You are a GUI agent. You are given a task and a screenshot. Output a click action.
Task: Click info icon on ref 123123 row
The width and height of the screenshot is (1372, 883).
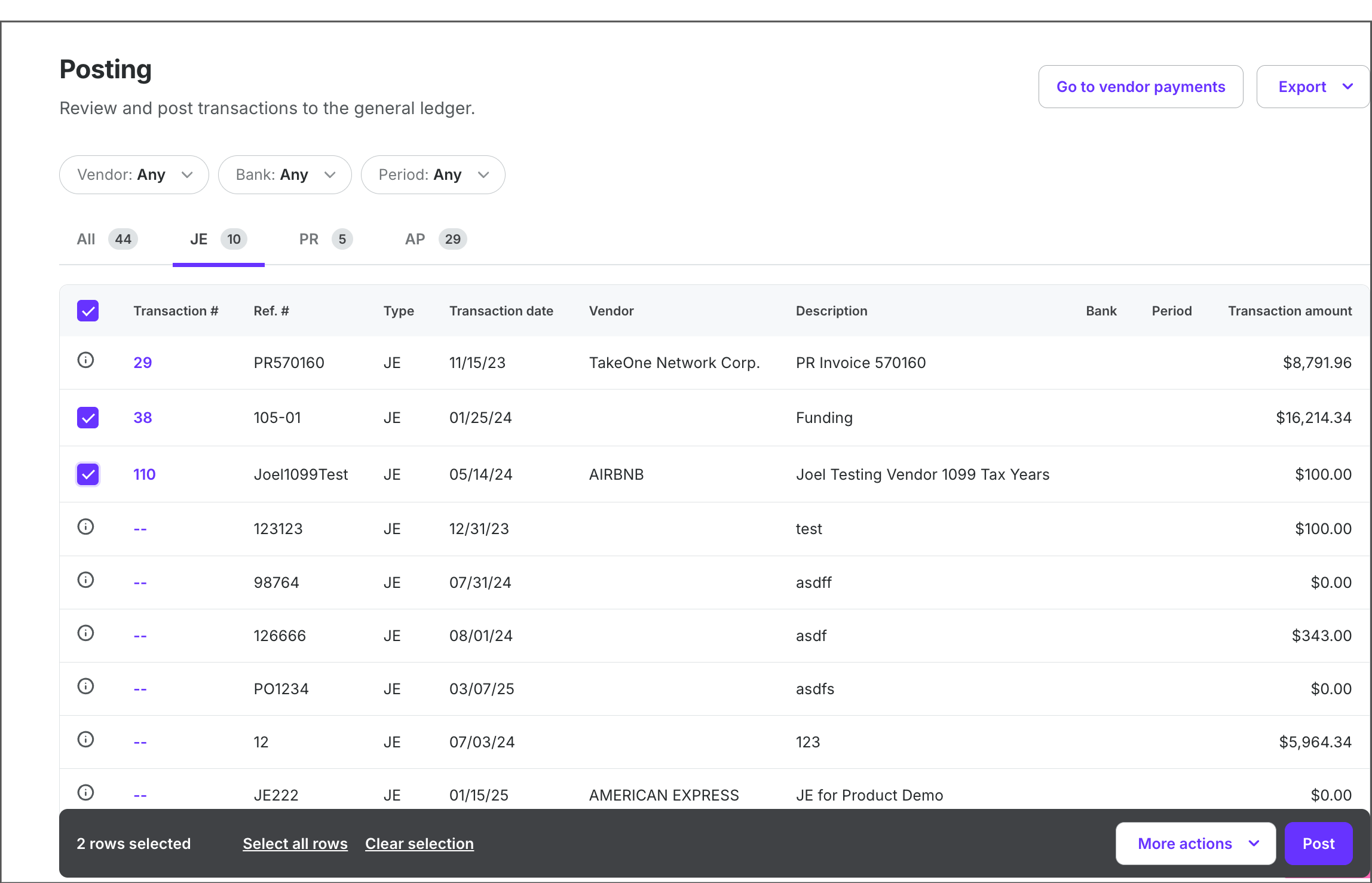click(x=86, y=527)
